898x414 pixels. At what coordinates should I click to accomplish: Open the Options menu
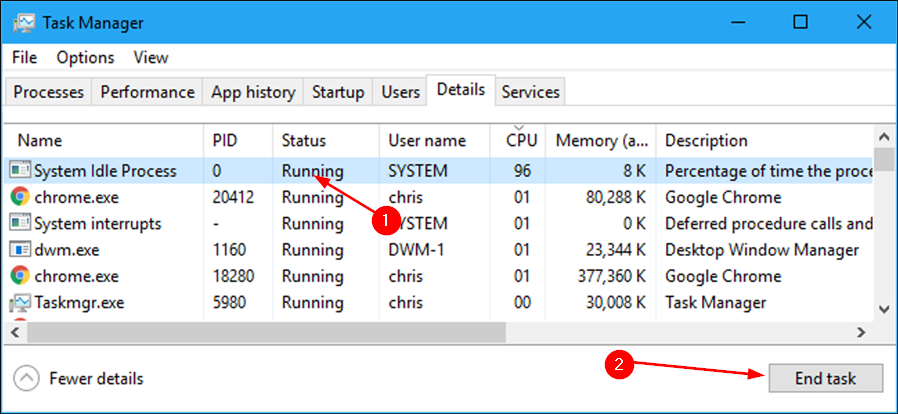point(85,58)
